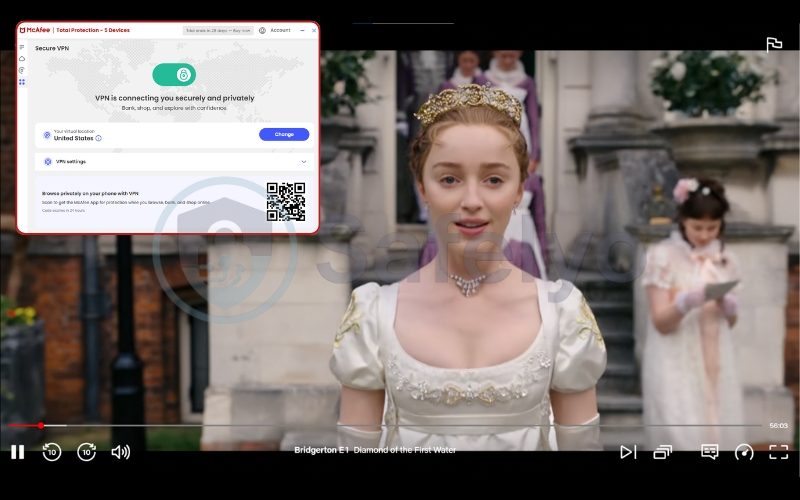
Task: Go to McAfee home icon
Action: pyautogui.click(x=22, y=59)
